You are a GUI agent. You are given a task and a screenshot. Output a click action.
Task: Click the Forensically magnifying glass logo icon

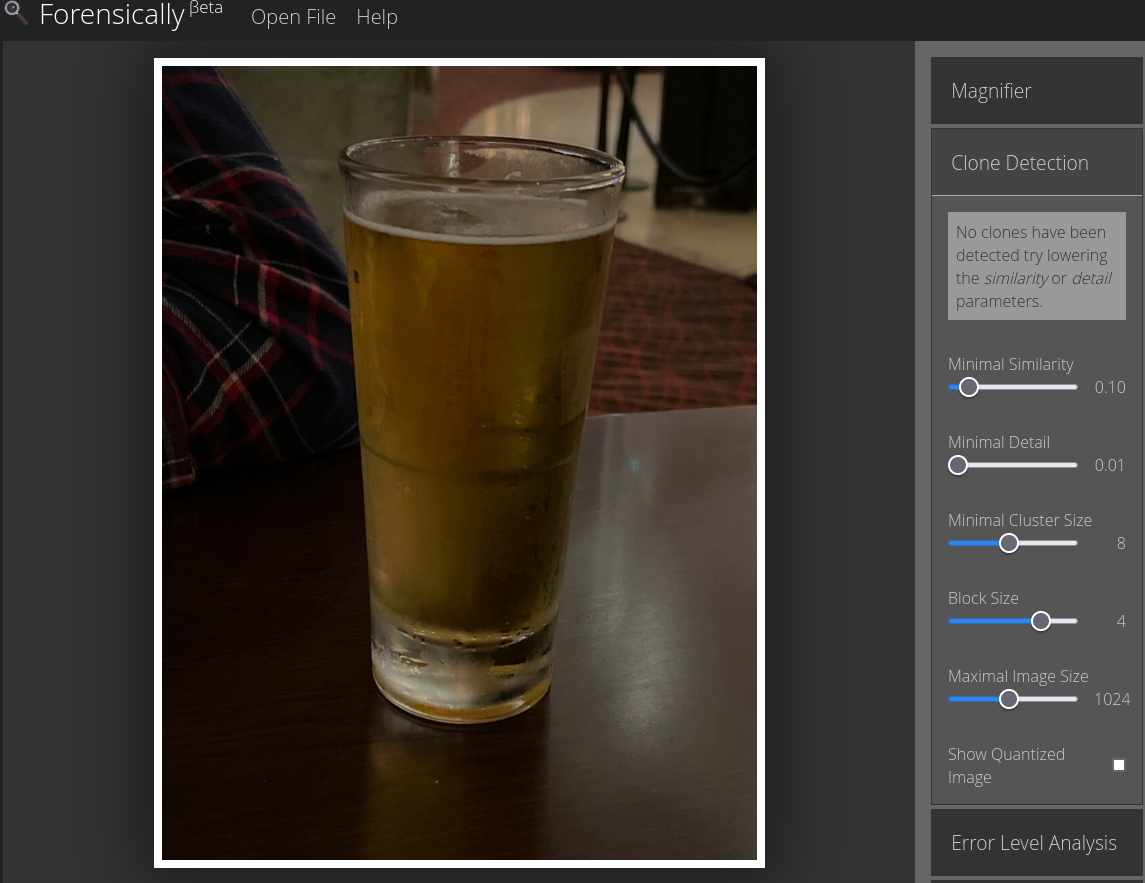15,12
